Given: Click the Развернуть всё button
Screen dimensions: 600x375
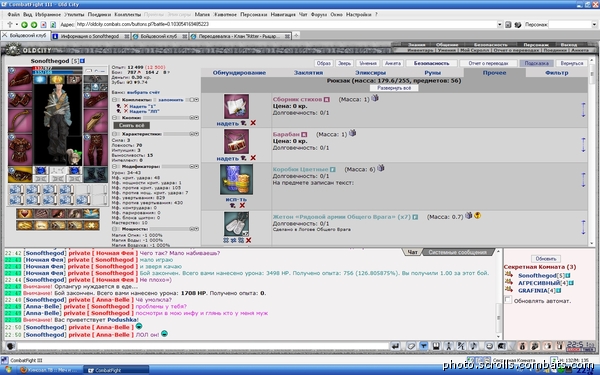Looking at the screenshot, I should (394, 88).
